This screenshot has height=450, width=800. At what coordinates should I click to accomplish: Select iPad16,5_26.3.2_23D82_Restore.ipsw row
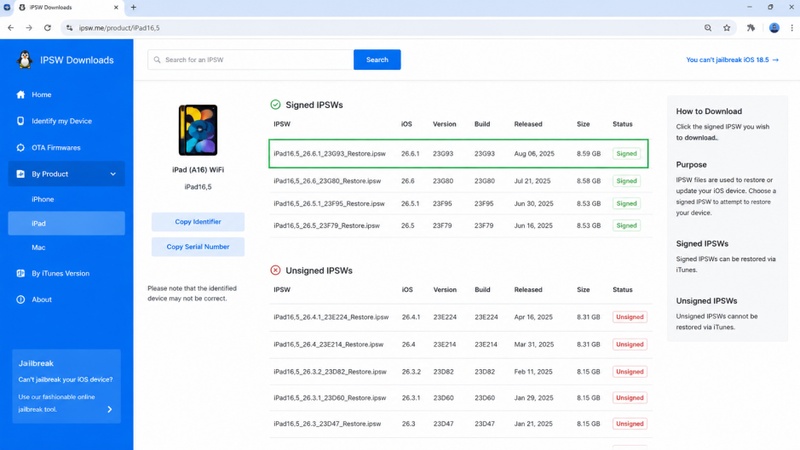pyautogui.click(x=461, y=371)
